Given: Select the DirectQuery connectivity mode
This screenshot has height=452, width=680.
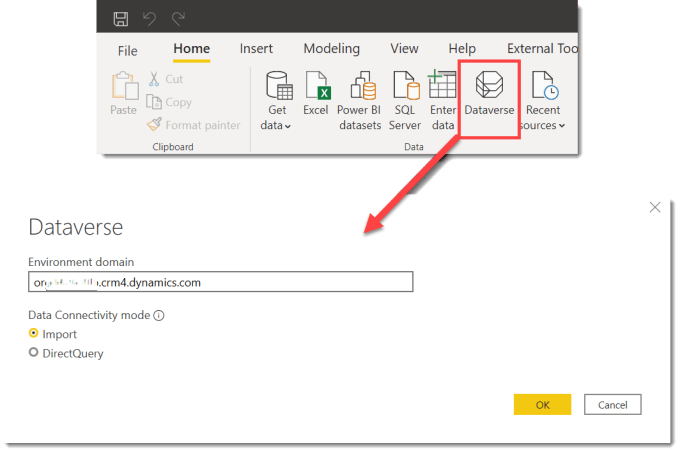Looking at the screenshot, I should coord(33,352).
